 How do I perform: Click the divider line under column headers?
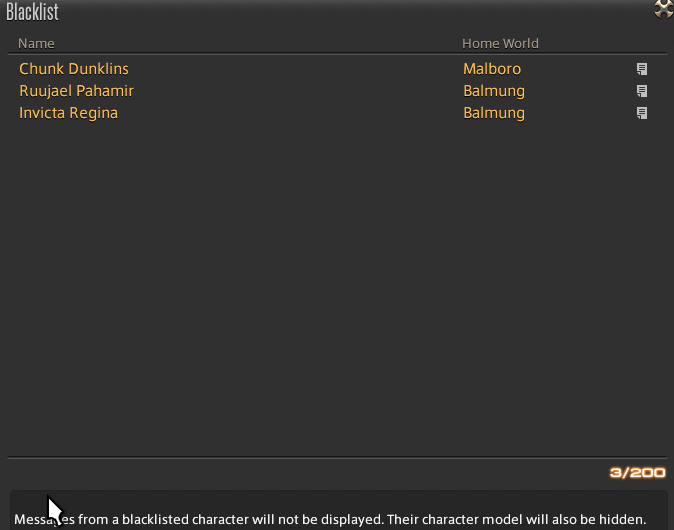pos(337,54)
